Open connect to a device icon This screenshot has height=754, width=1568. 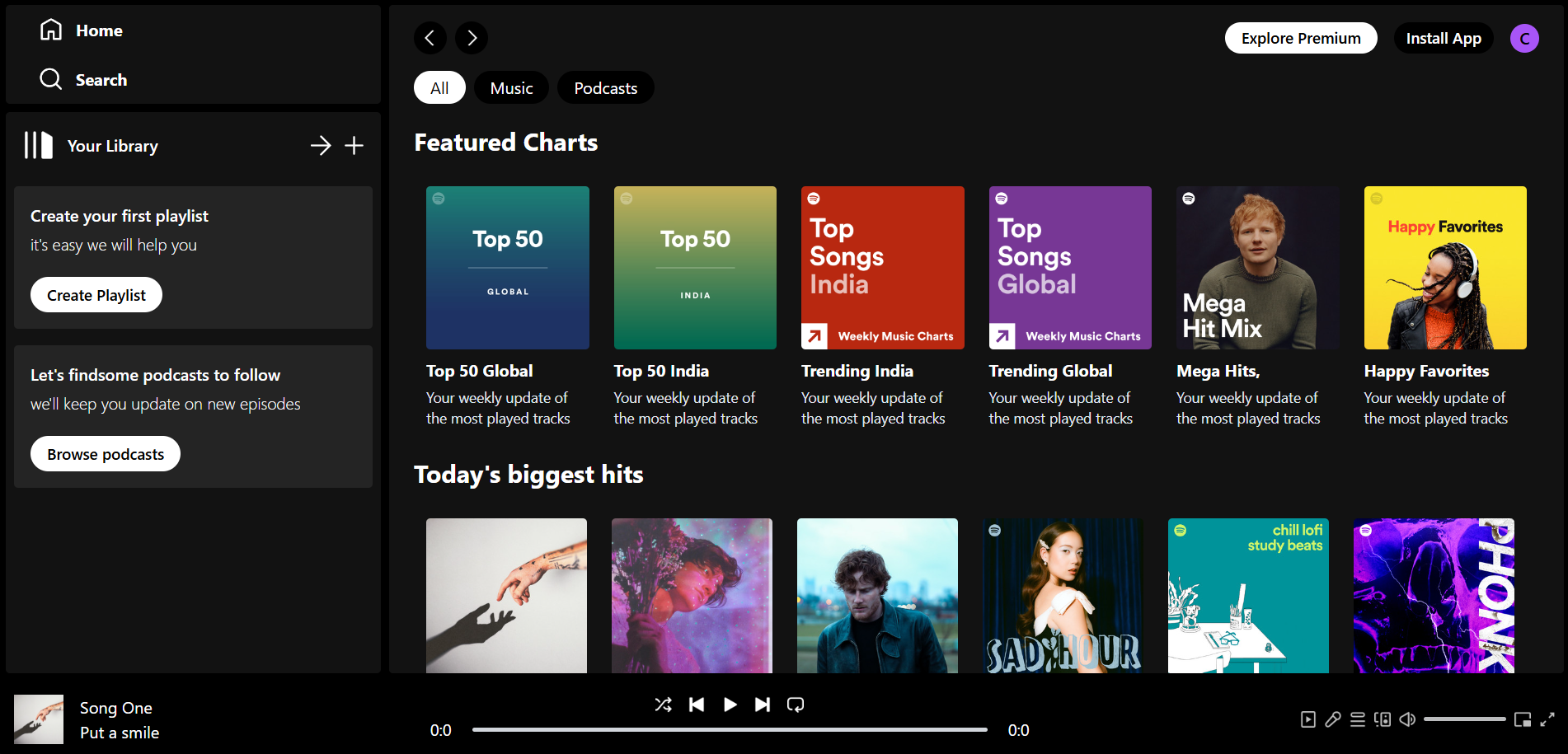click(1383, 719)
